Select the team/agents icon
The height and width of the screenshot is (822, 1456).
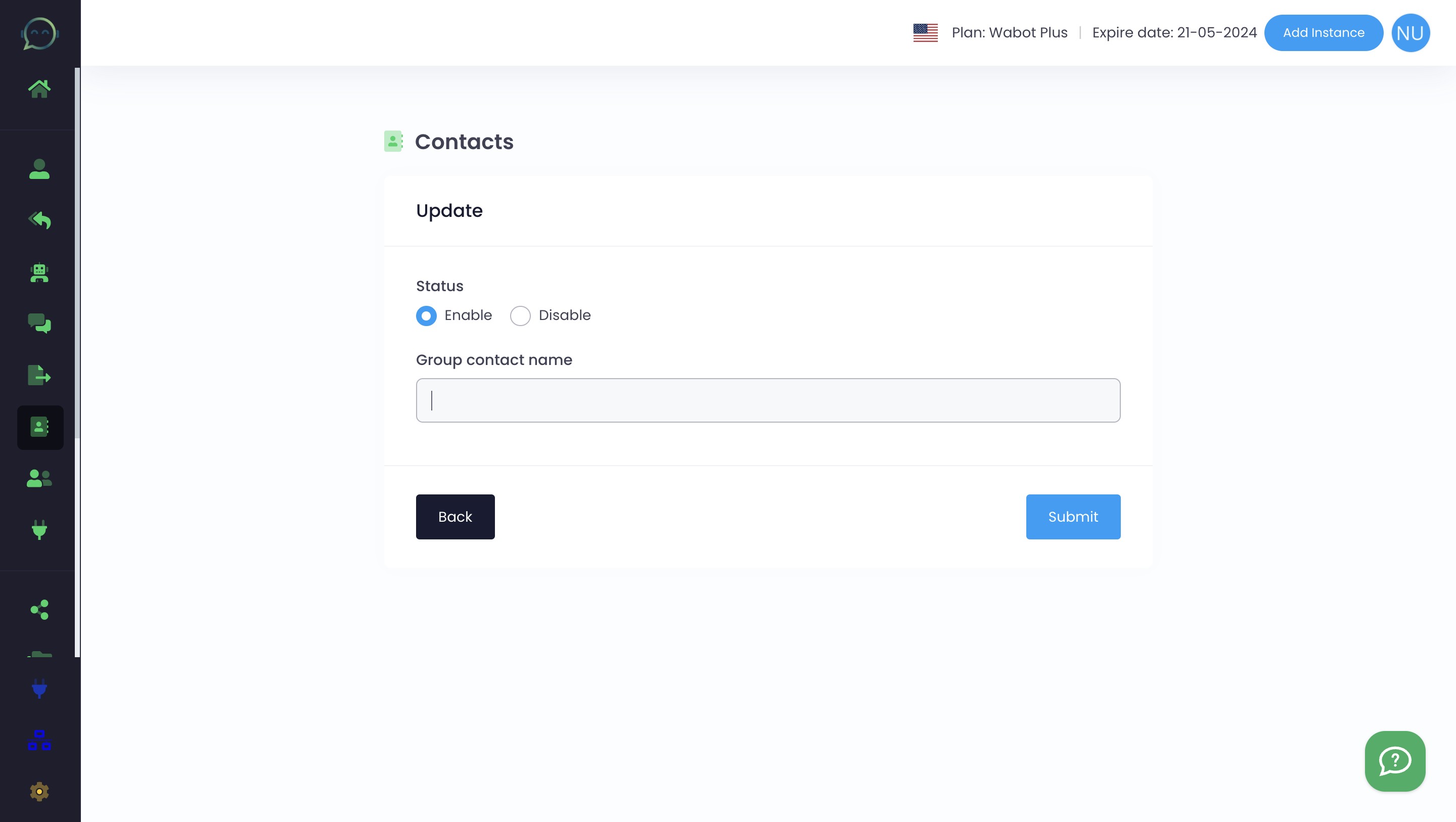click(40, 479)
